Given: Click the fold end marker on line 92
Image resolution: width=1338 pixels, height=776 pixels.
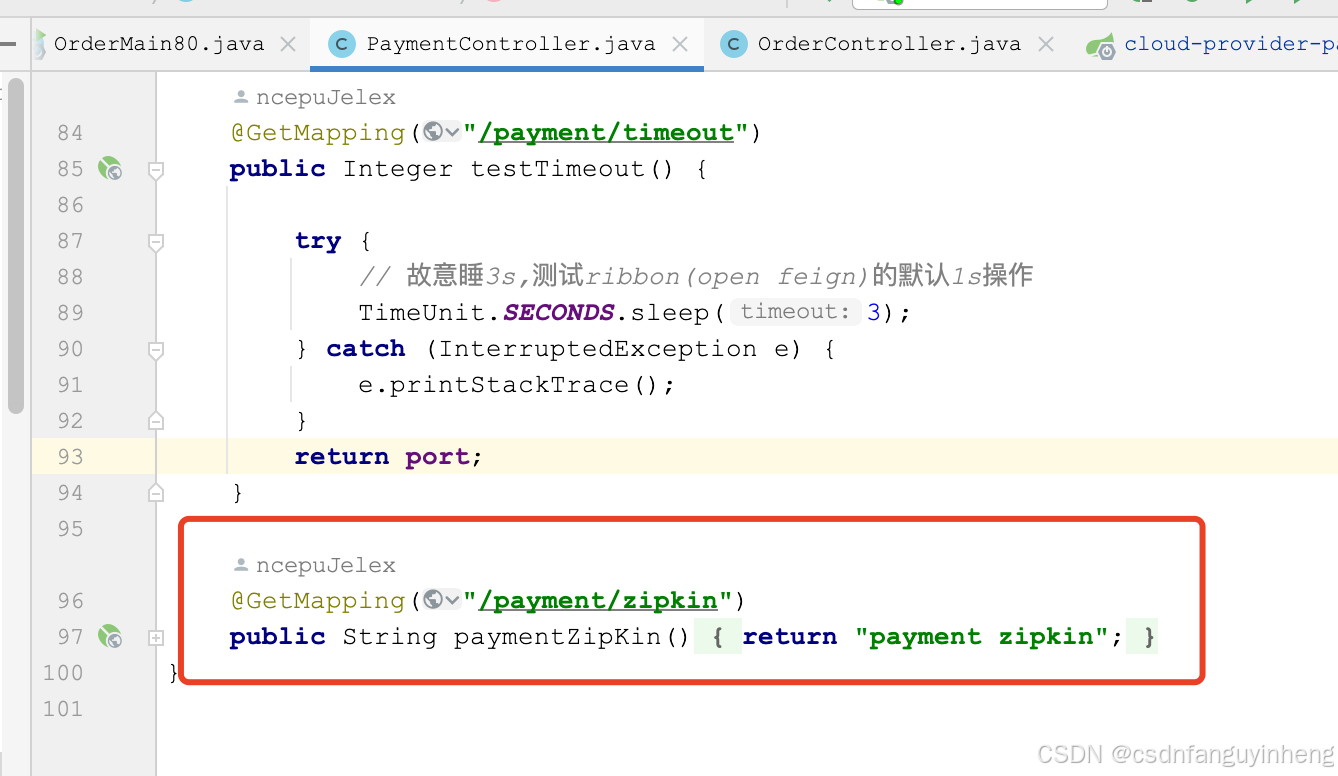Looking at the screenshot, I should (156, 421).
